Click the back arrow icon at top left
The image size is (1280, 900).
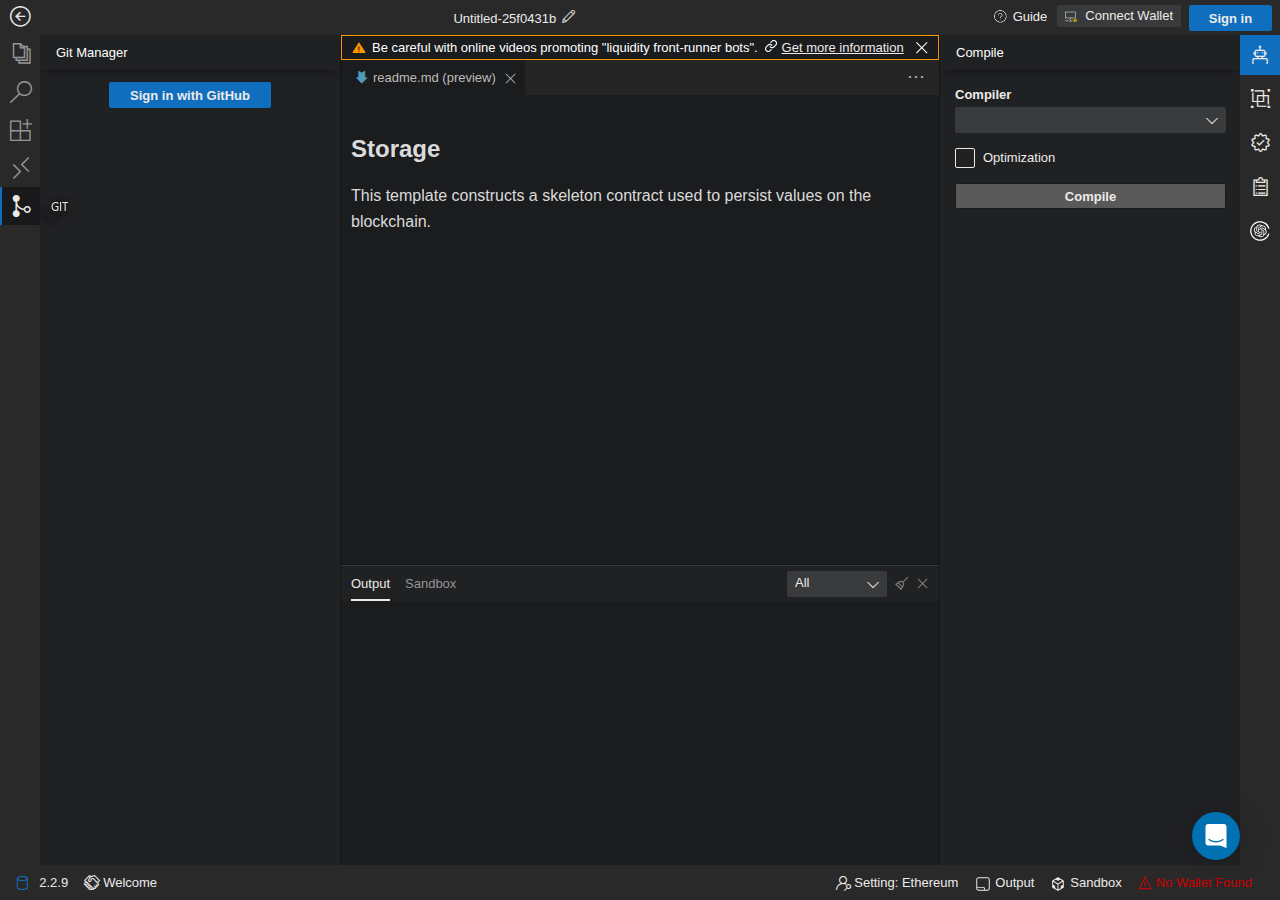tap(20, 16)
